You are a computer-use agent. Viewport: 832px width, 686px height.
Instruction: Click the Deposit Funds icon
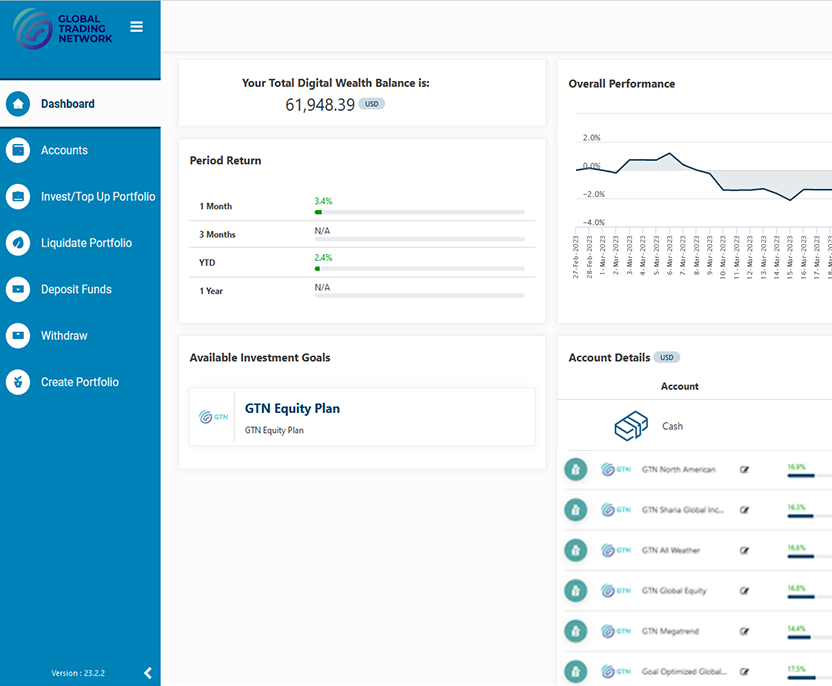point(18,289)
